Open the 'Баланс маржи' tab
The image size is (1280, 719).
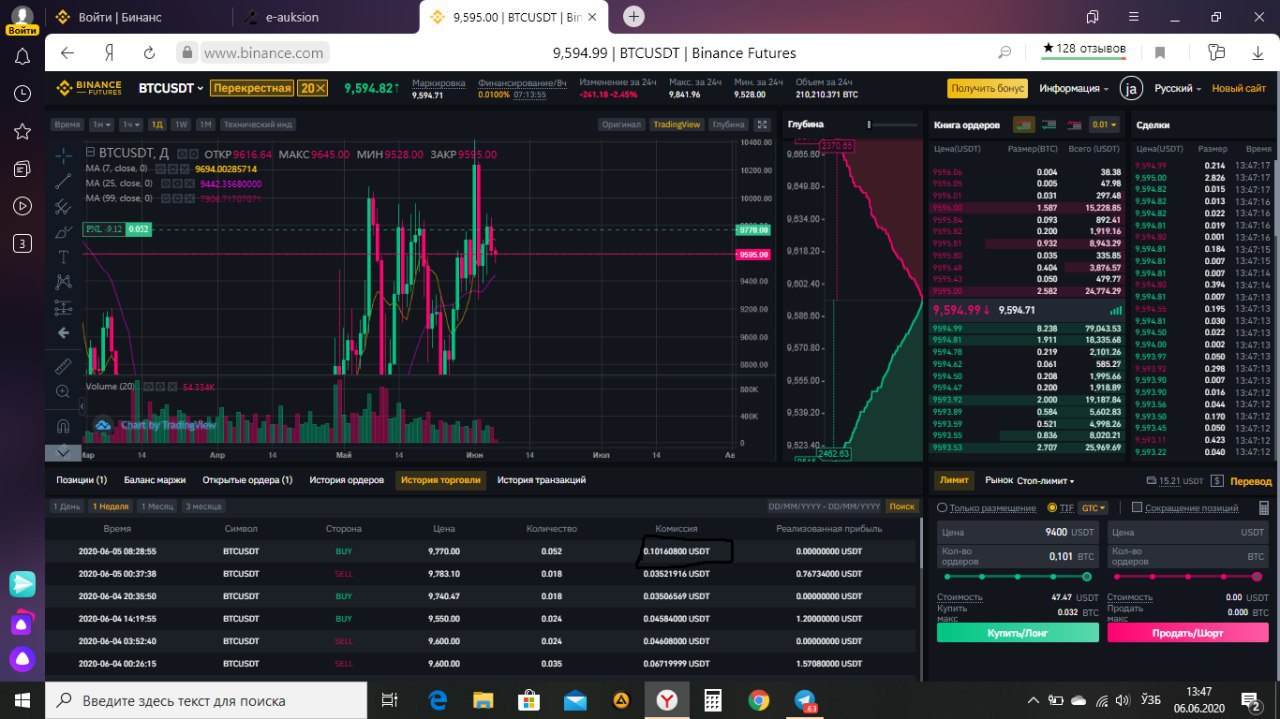coord(154,480)
